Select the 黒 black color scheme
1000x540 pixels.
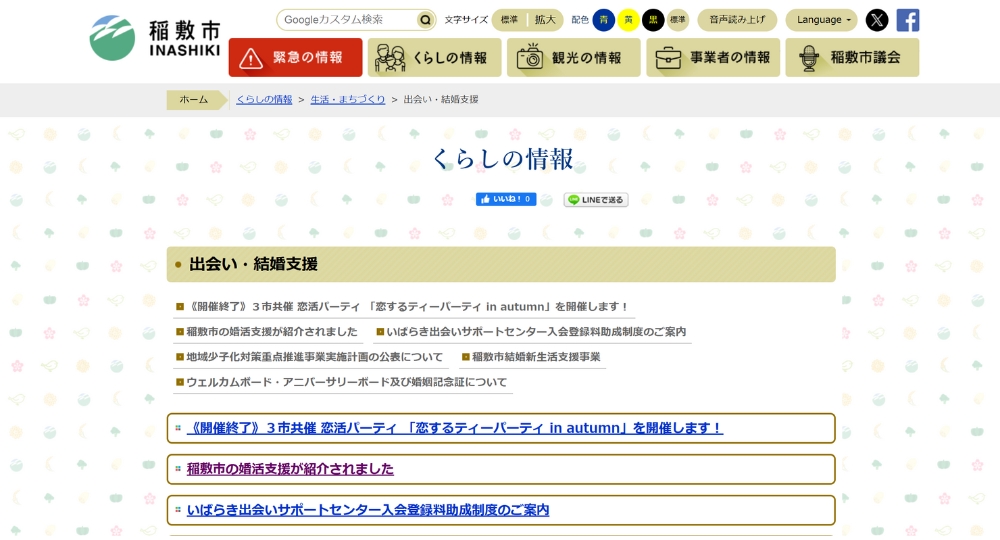tap(653, 20)
